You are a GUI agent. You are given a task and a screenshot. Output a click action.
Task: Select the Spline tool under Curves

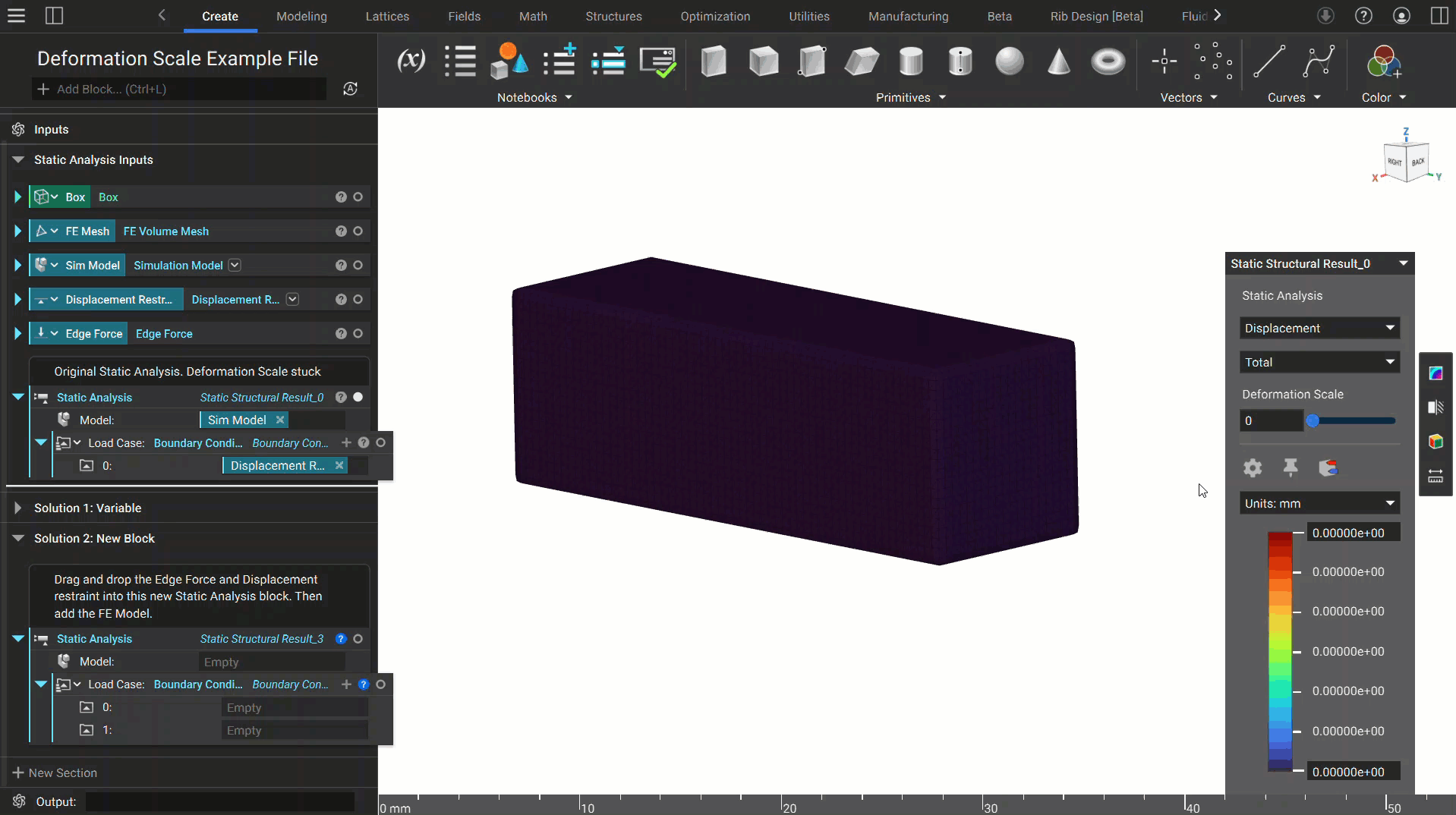click(1319, 61)
